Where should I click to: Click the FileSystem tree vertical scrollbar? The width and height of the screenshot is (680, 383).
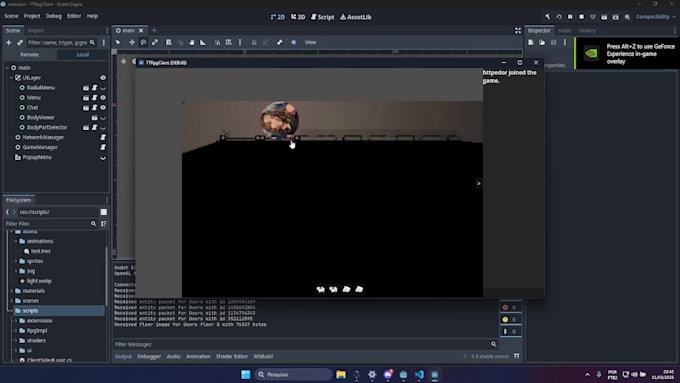(x=106, y=275)
